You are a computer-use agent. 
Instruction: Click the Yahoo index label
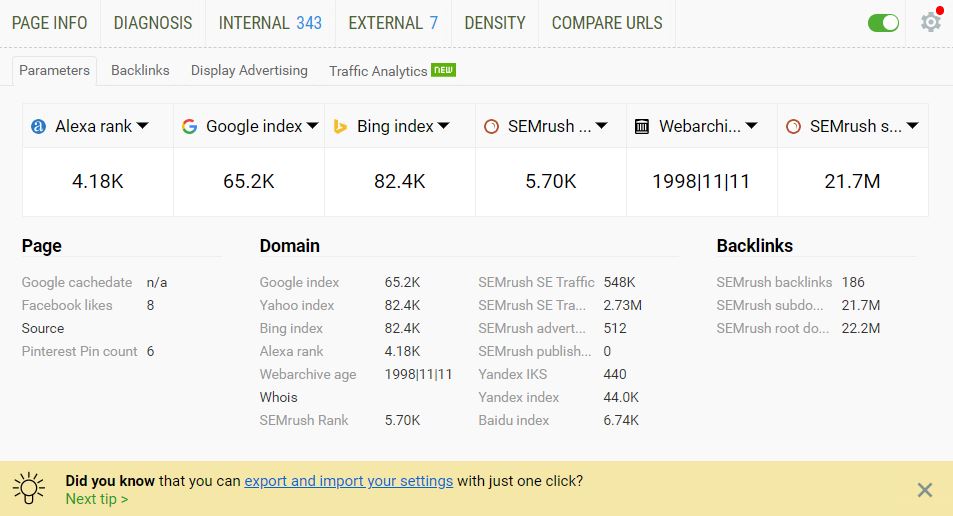coord(297,305)
